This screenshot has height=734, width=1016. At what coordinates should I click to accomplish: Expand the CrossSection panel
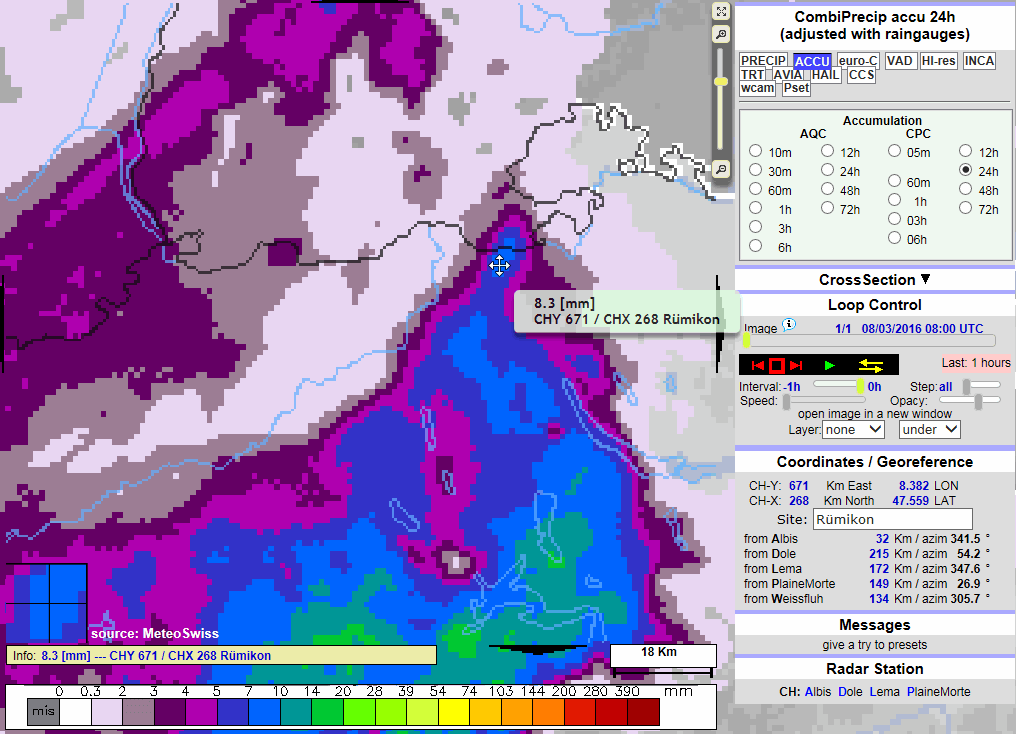click(874, 280)
